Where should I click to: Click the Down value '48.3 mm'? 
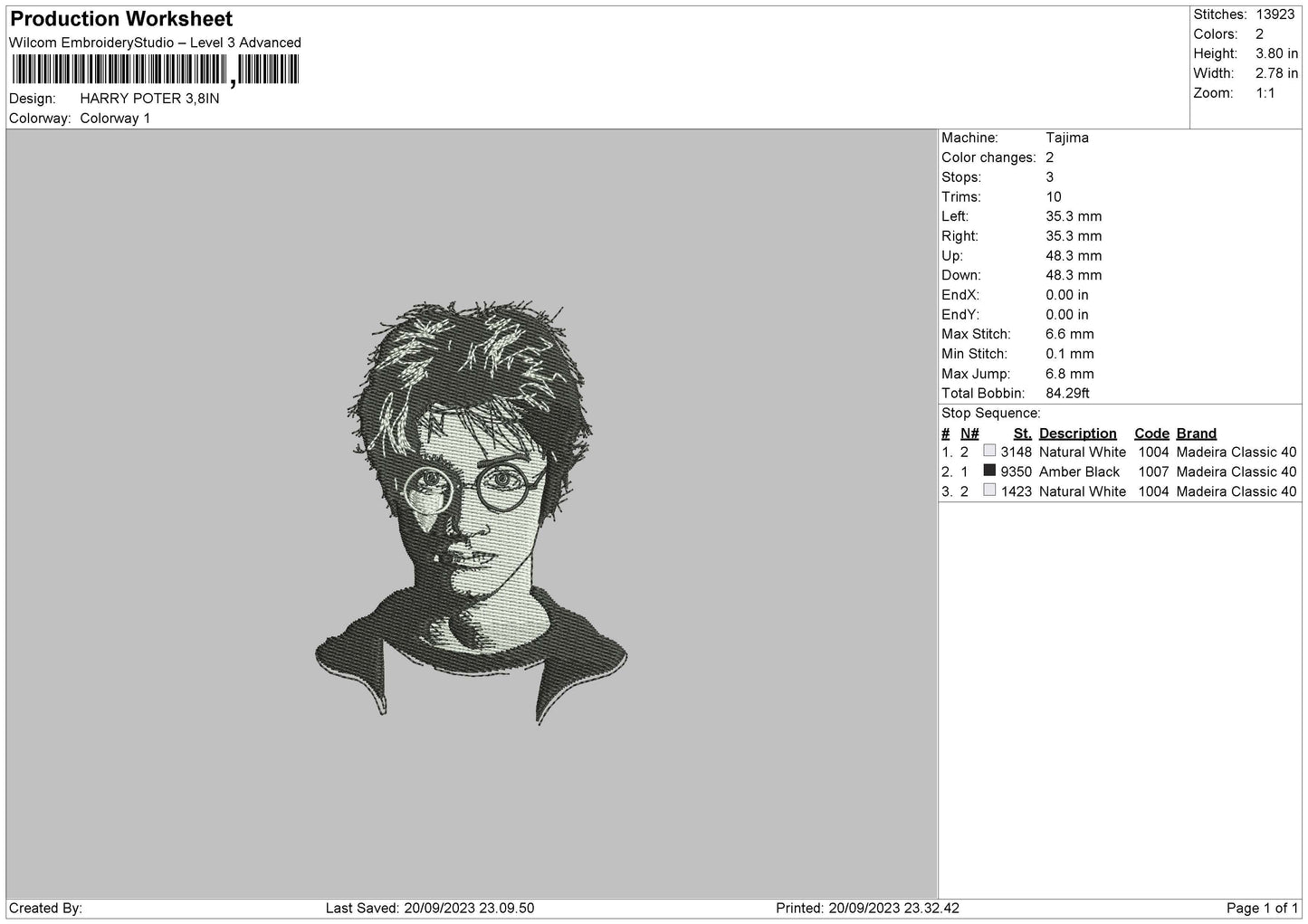pyautogui.click(x=1074, y=275)
